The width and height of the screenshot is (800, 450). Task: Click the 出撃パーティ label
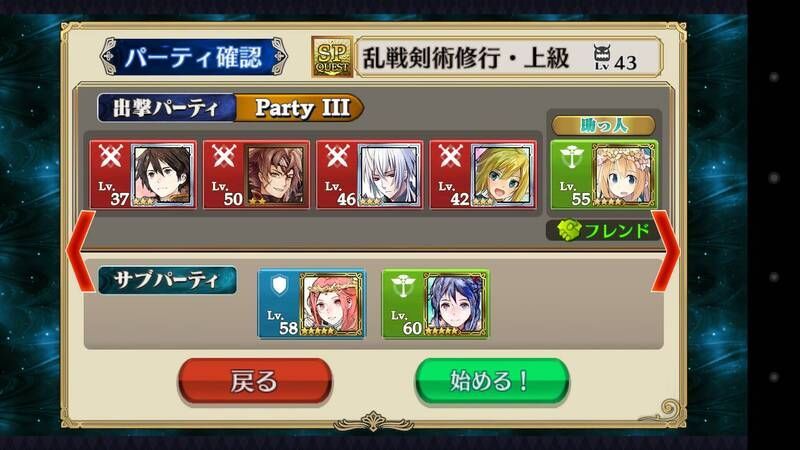[166, 108]
